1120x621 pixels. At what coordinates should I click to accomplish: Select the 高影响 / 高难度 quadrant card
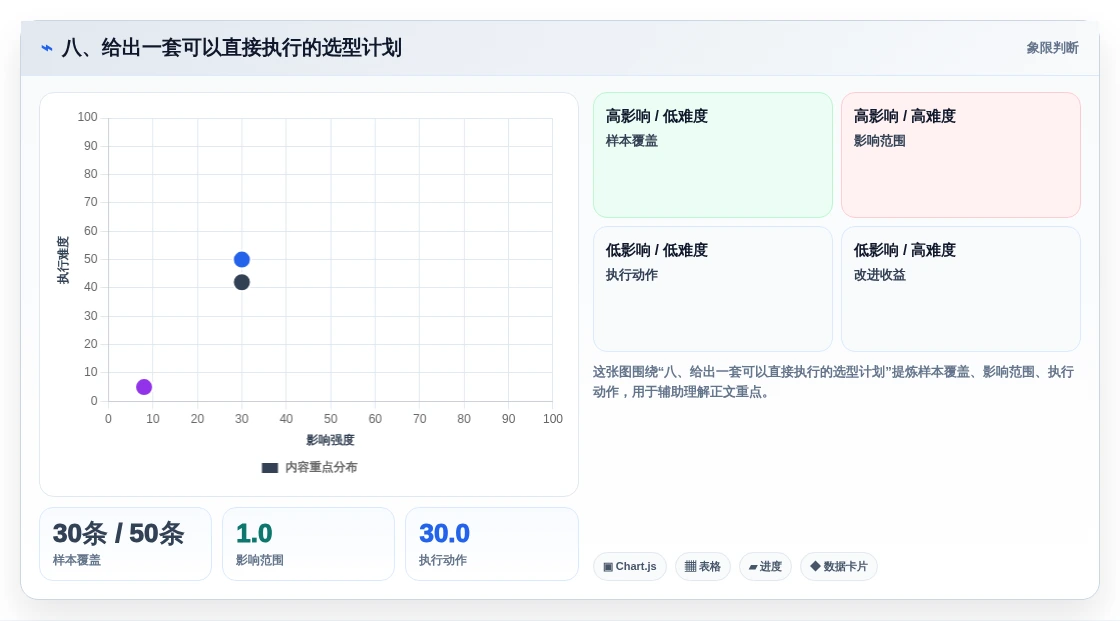point(961,155)
